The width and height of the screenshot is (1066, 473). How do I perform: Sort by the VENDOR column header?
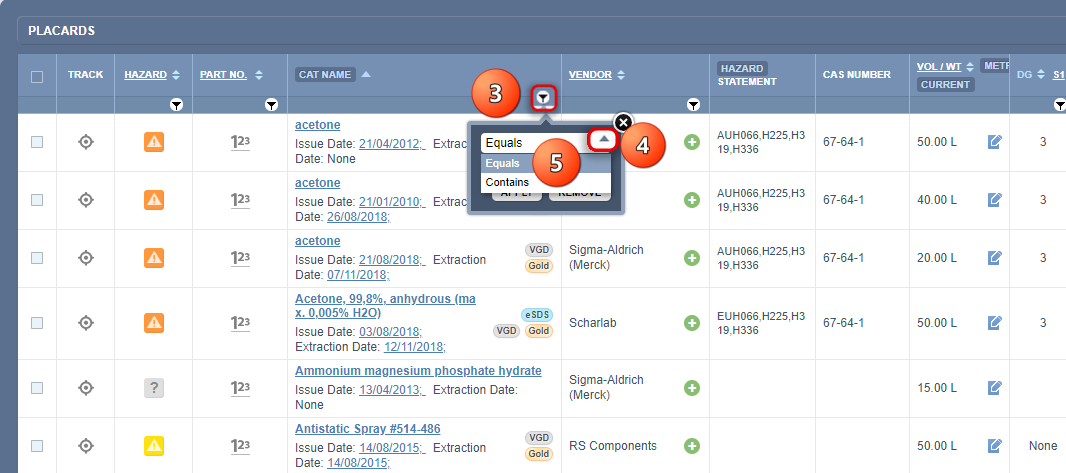click(x=590, y=75)
